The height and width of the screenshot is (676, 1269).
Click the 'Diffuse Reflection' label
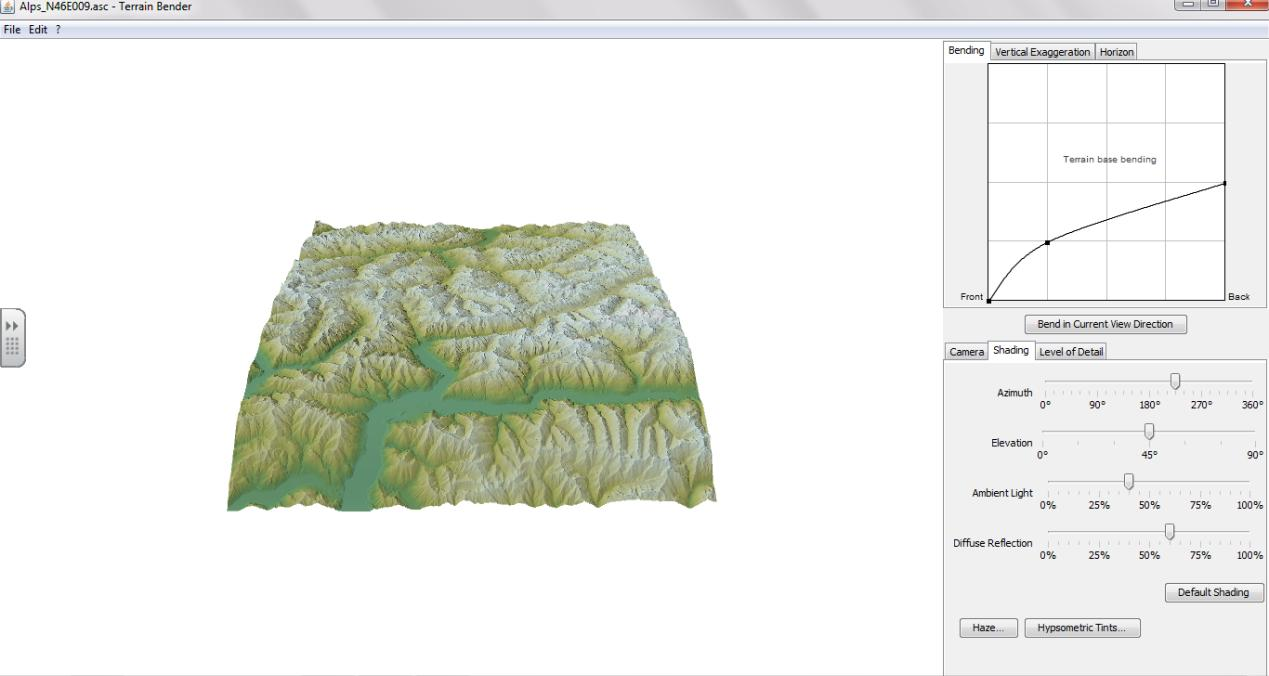coord(992,543)
